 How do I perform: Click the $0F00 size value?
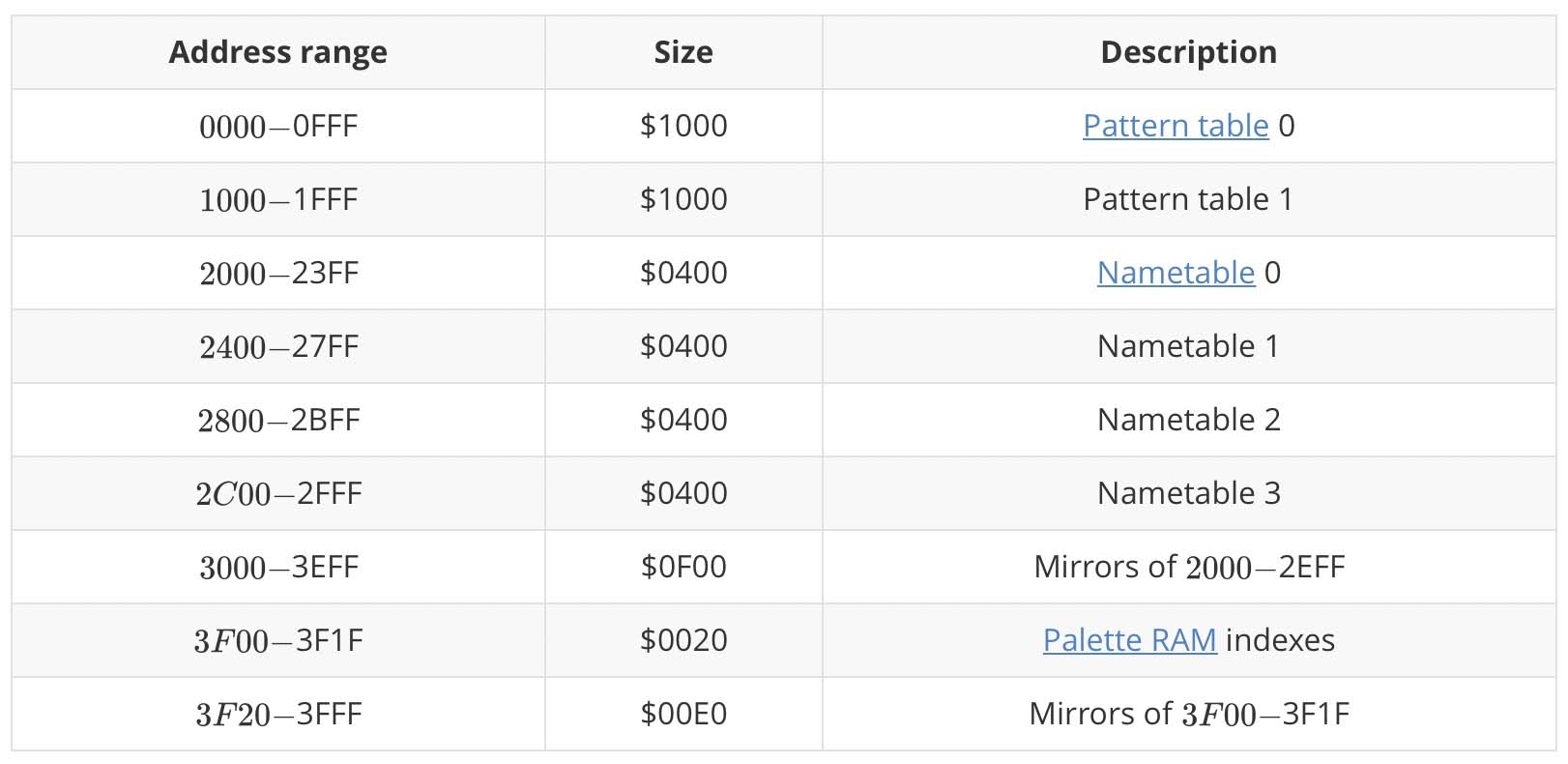[x=683, y=567]
